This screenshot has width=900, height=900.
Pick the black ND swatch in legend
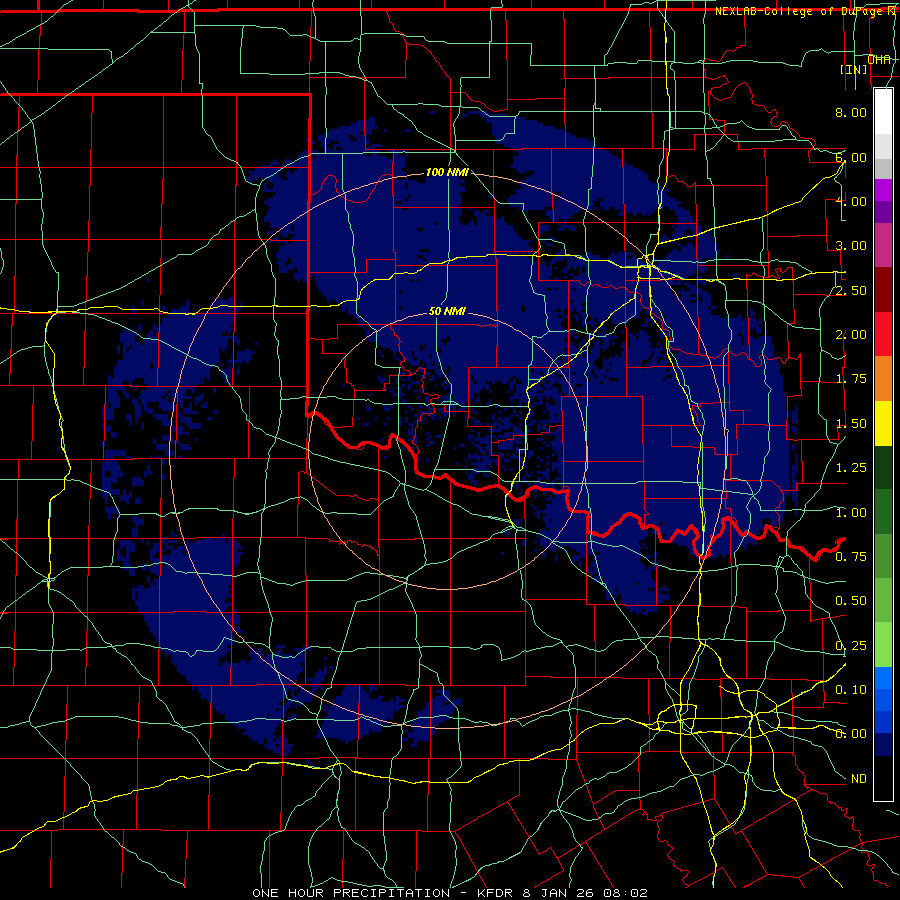tap(883, 778)
